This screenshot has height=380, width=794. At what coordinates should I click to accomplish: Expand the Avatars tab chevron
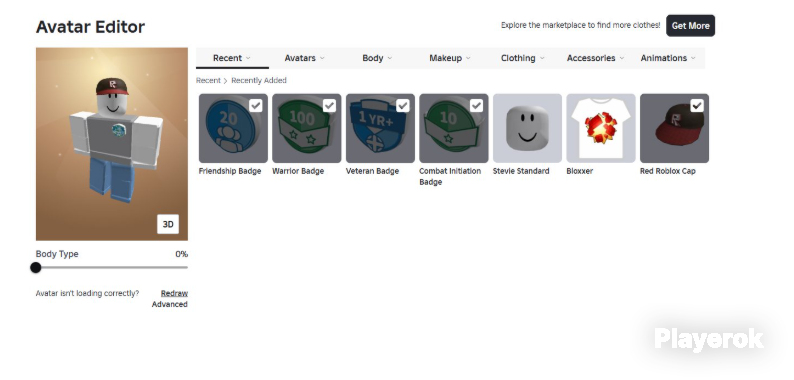(322, 58)
